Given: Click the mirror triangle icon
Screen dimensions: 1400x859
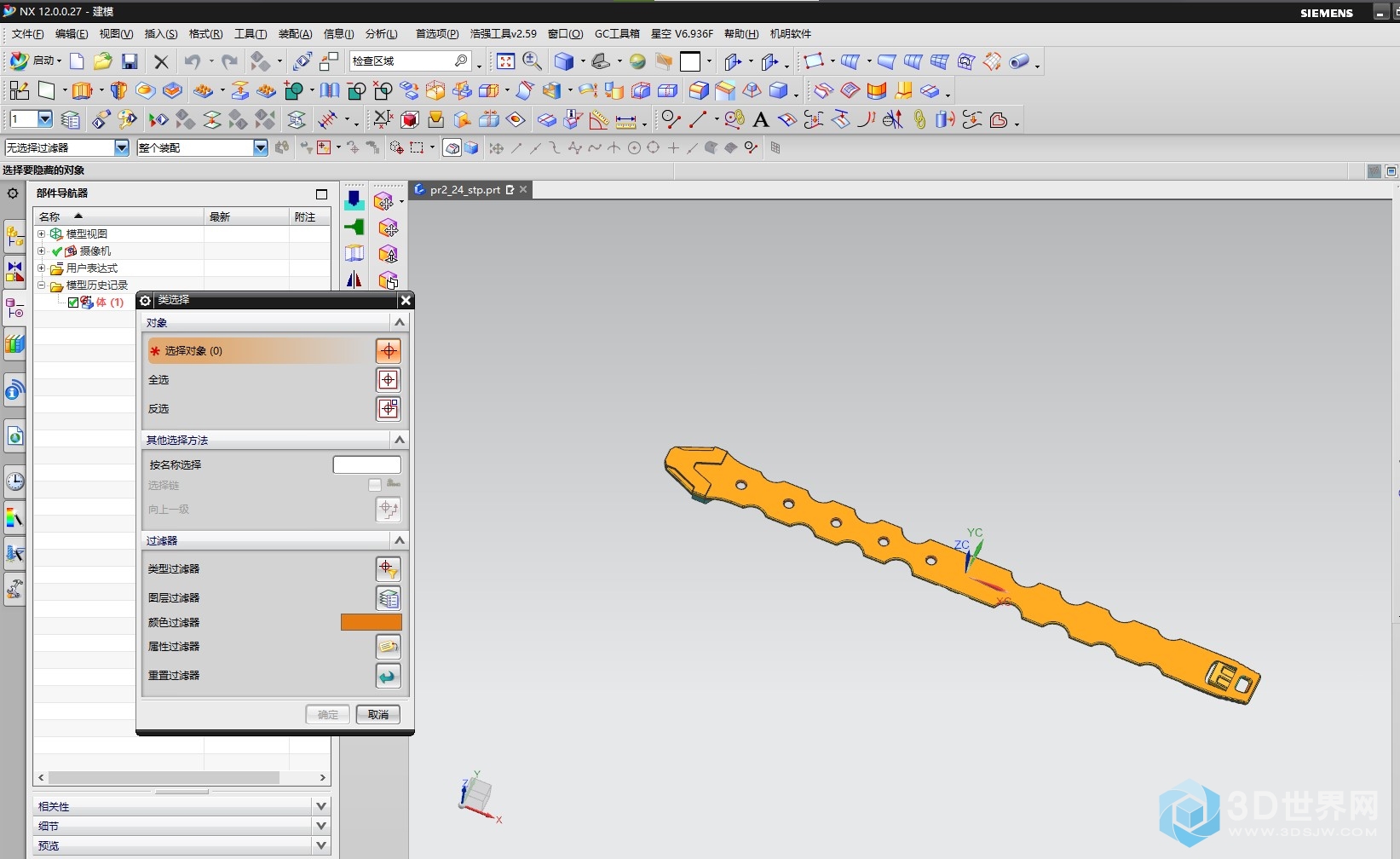Looking at the screenshot, I should [354, 280].
